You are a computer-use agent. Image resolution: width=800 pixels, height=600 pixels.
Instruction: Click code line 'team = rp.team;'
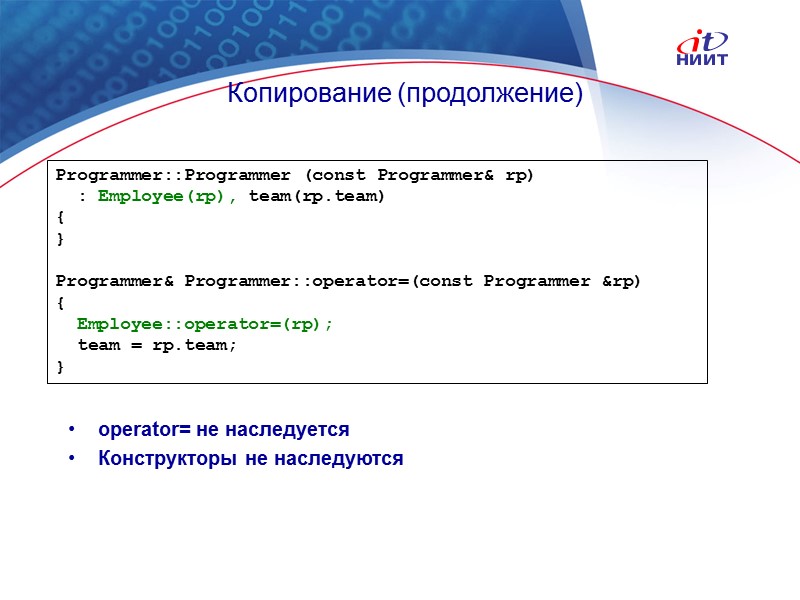[x=157, y=345]
